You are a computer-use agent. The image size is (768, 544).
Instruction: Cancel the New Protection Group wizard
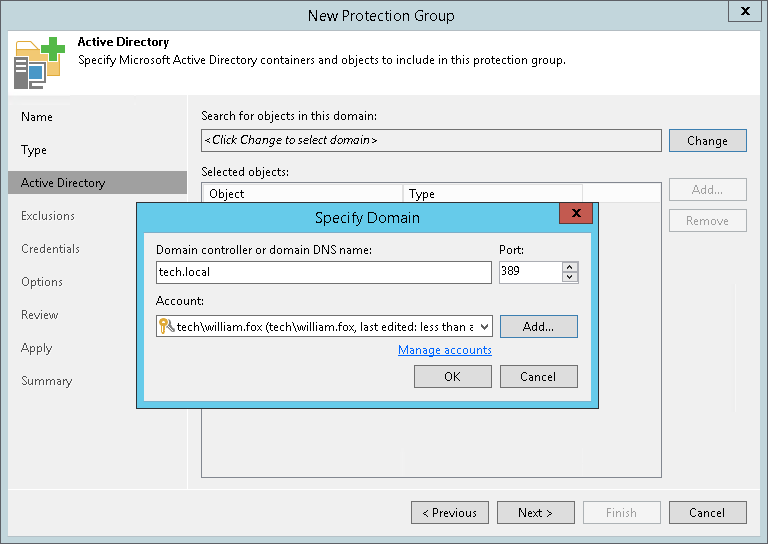707,513
